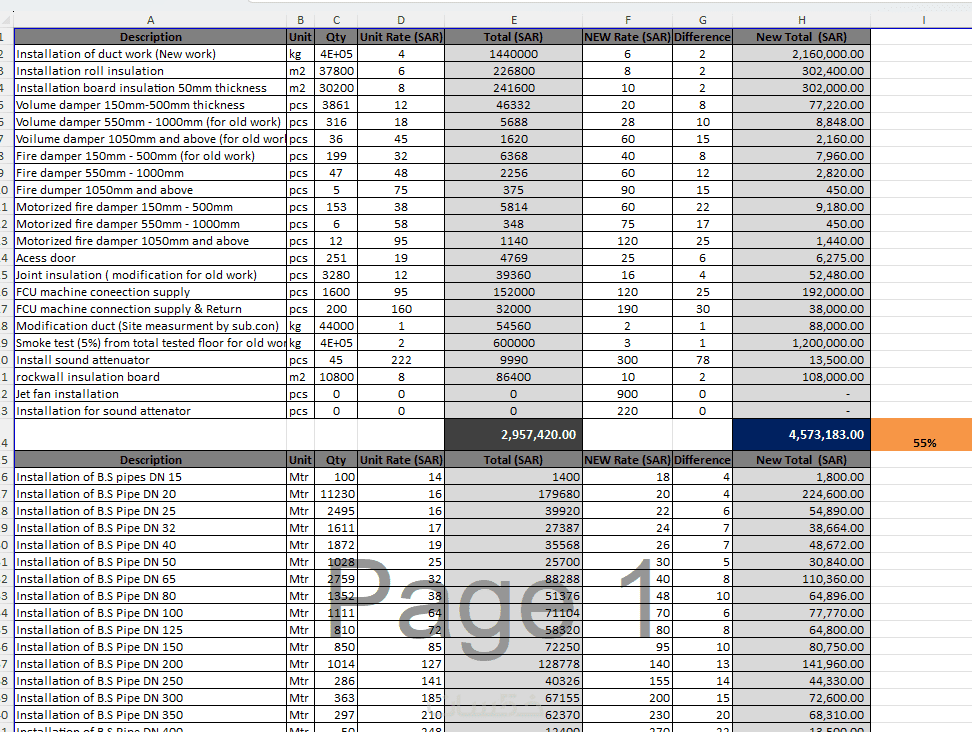Click new total '2,160,000.00'
The width and height of the screenshot is (972, 732).
[802, 54]
